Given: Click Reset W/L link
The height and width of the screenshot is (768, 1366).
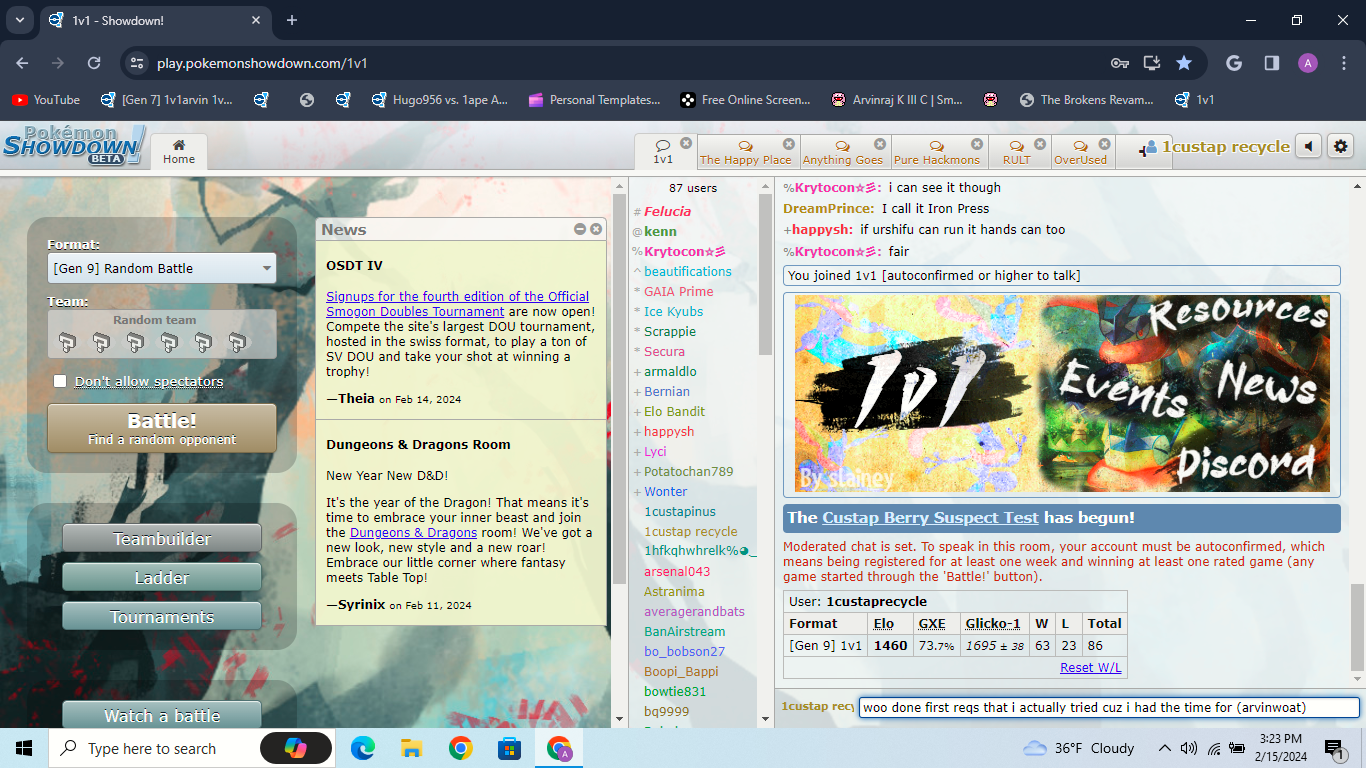Looking at the screenshot, I should click(1090, 667).
